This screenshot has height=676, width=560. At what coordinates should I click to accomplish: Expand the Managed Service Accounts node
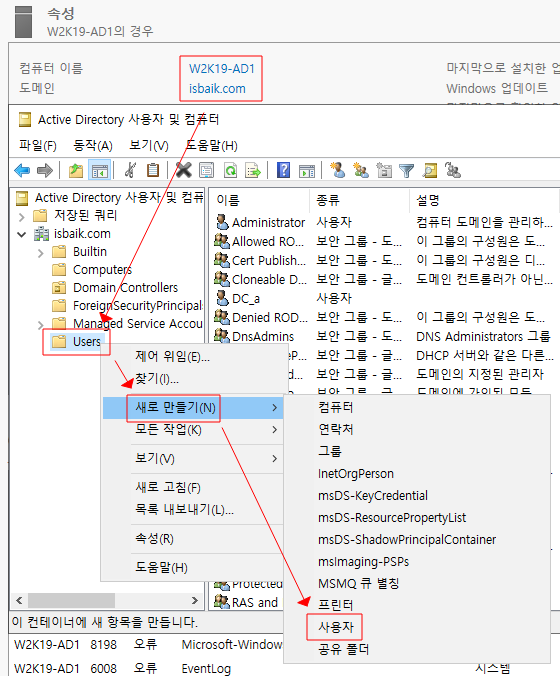tap(41, 325)
